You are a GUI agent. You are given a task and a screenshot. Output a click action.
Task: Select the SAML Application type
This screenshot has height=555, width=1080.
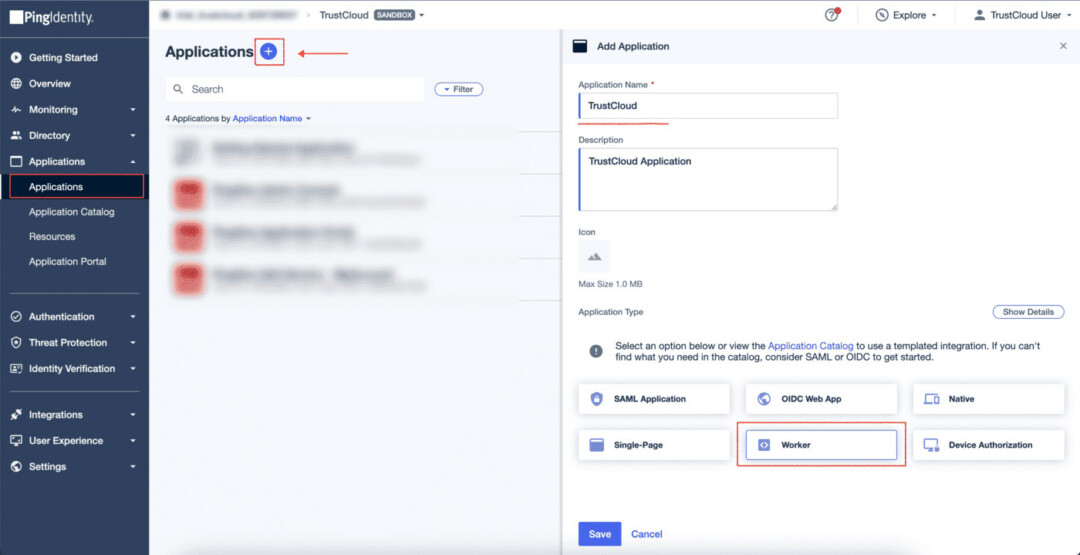[654, 399]
